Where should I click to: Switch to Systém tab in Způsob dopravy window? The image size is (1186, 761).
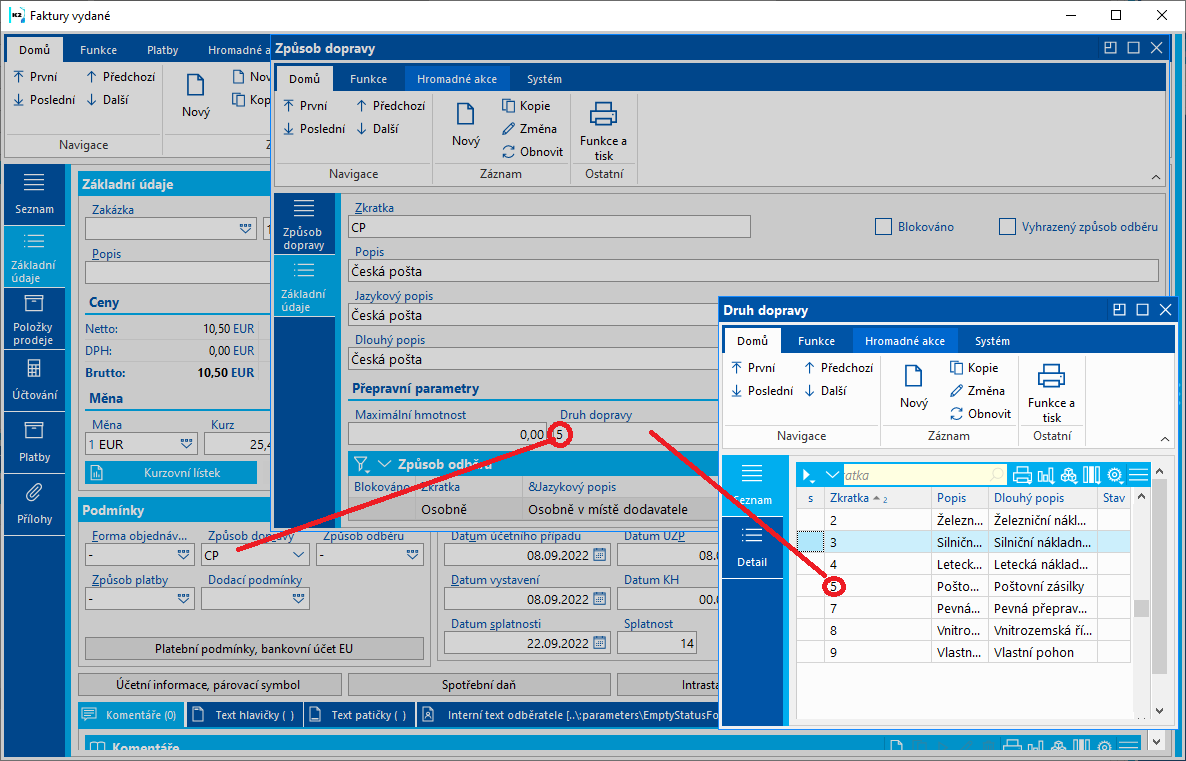[x=544, y=79]
